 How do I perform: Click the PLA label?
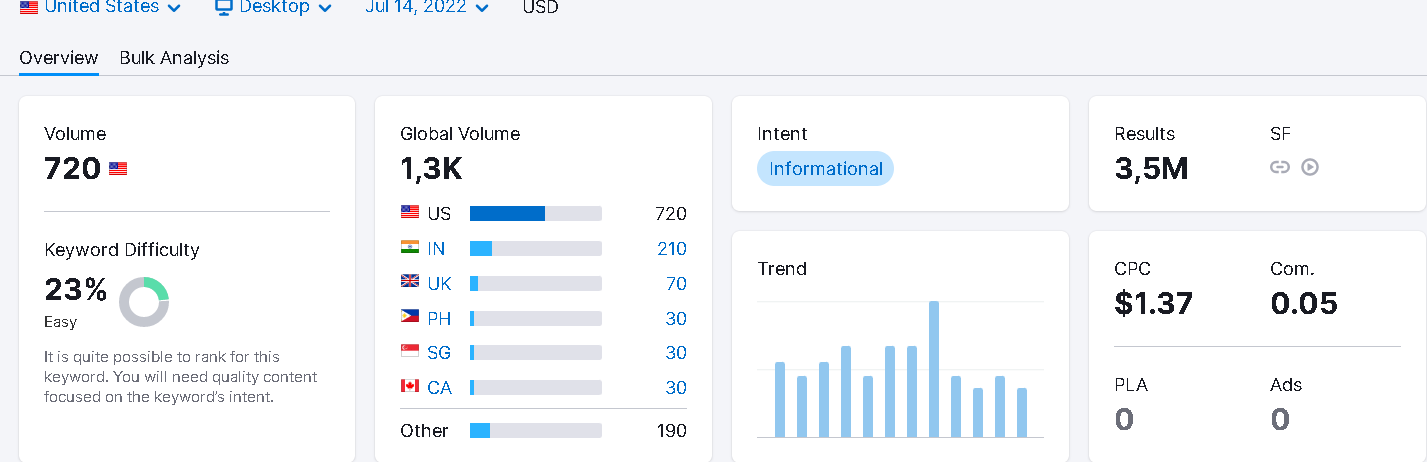pyautogui.click(x=1131, y=385)
